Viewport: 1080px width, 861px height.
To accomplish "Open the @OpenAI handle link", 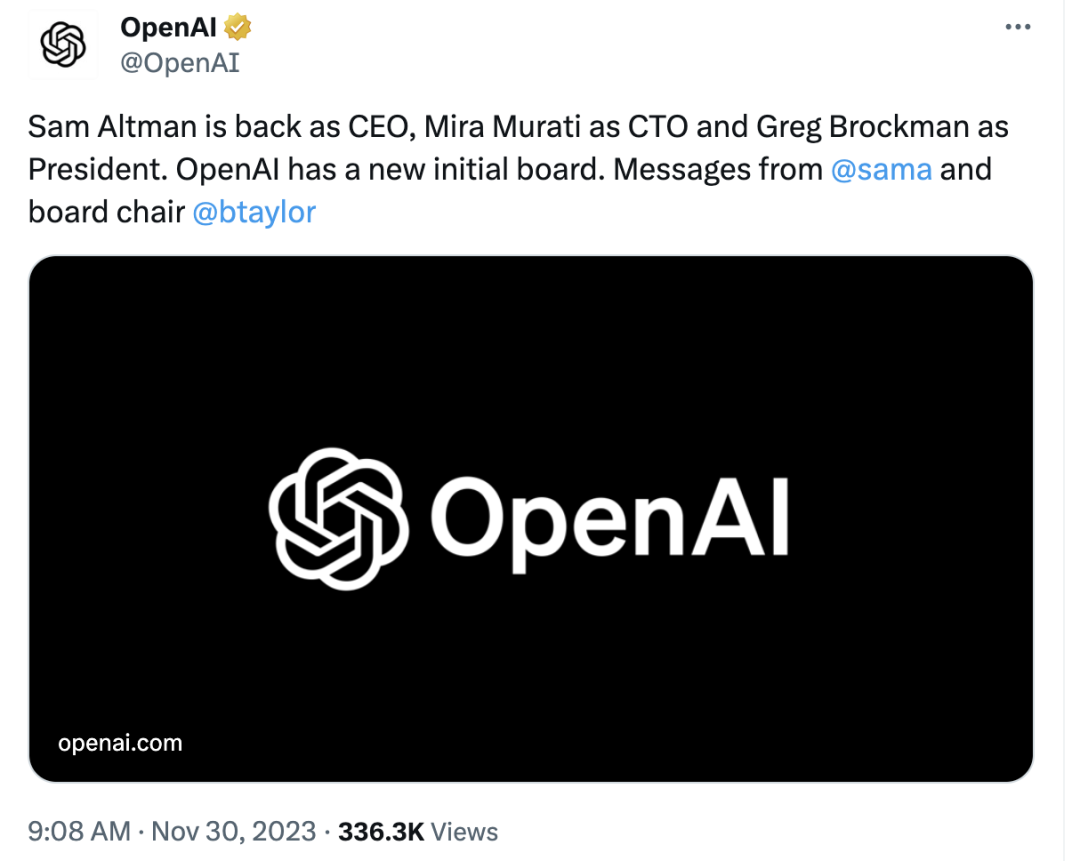I will coord(180,63).
